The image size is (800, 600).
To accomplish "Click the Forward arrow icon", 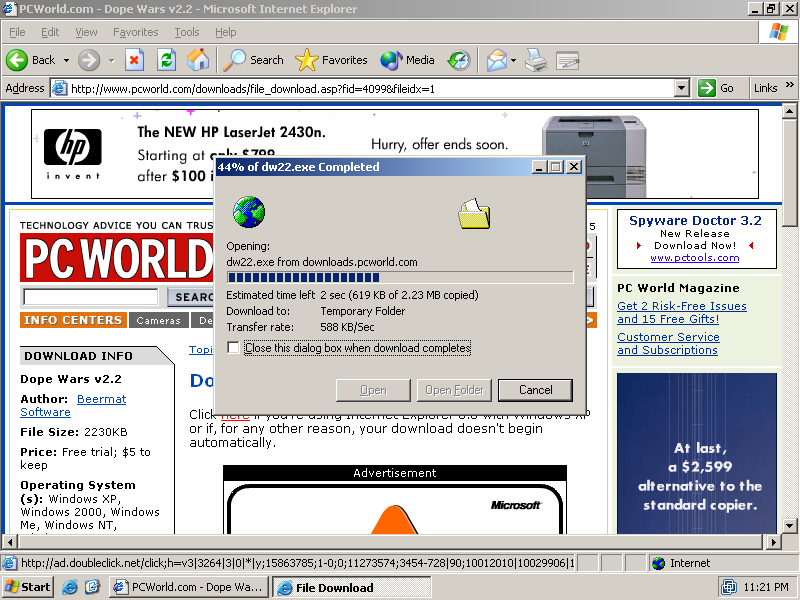I will (x=89, y=60).
